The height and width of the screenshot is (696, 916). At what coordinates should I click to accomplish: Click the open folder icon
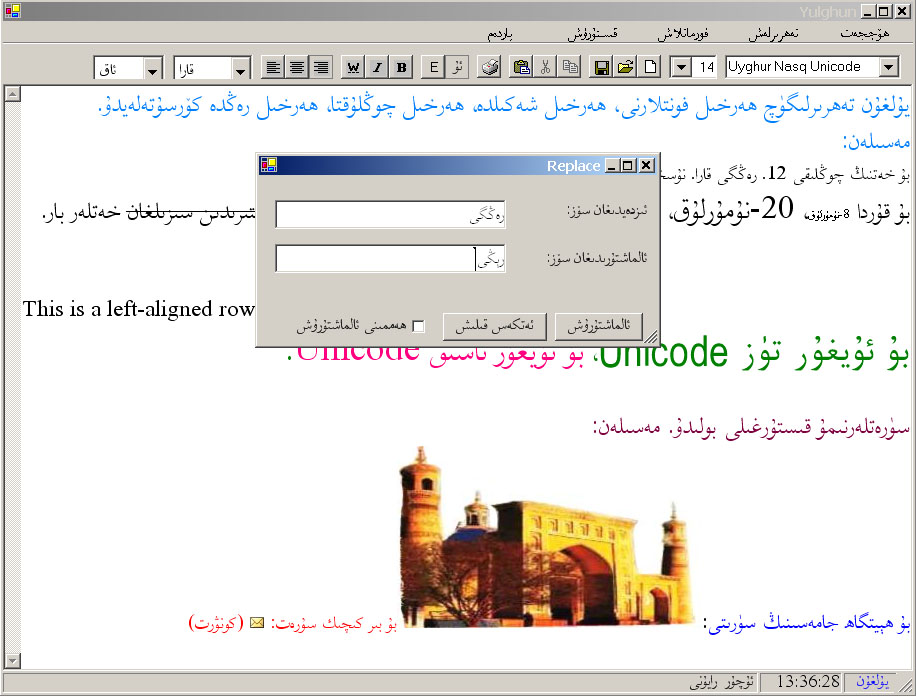626,68
